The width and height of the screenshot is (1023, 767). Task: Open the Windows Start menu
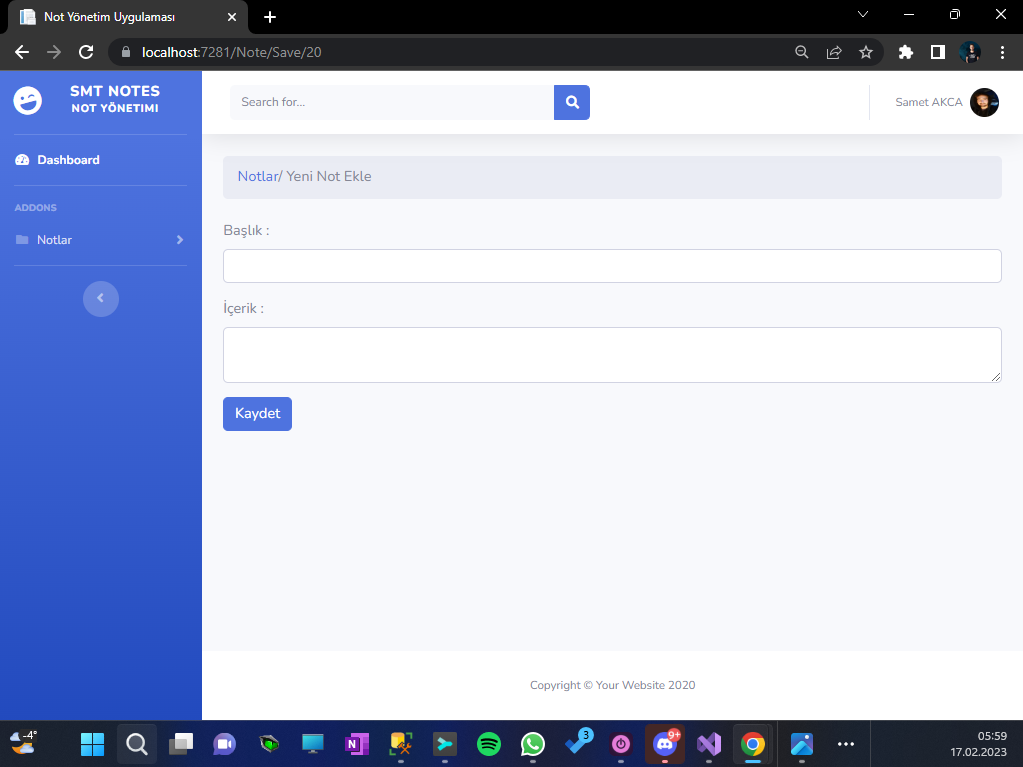click(92, 744)
